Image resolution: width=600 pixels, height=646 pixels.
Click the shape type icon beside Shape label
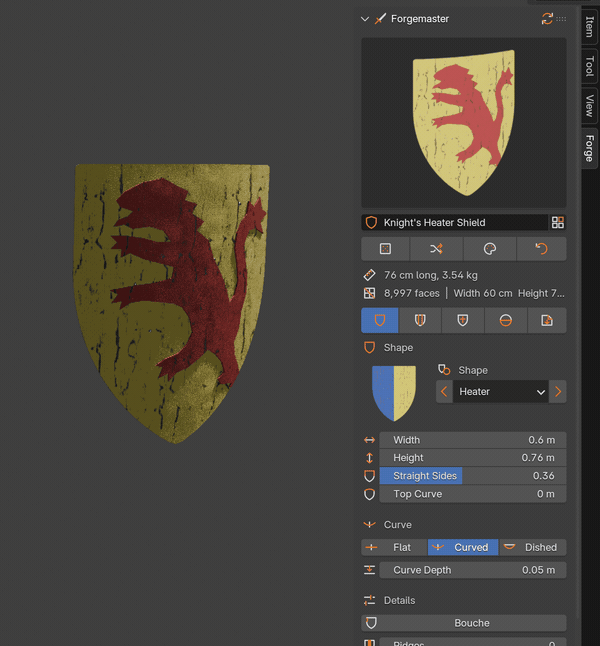point(444,370)
